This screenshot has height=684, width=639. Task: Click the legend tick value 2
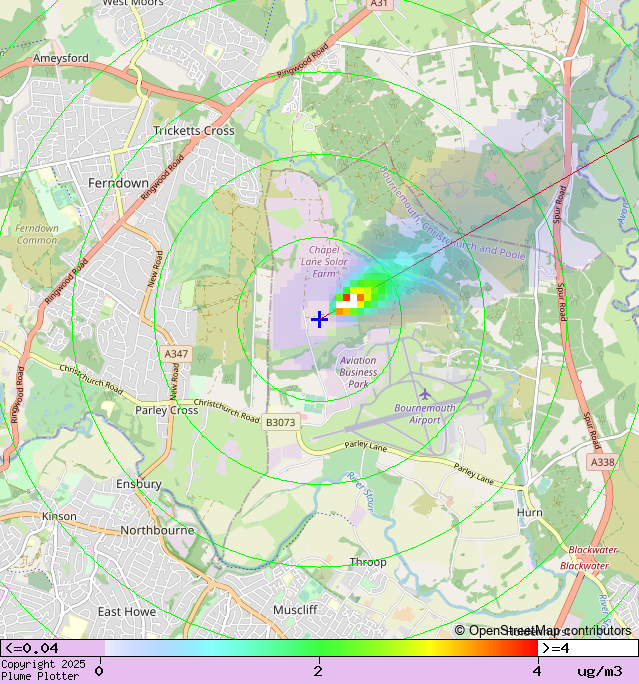point(318,671)
